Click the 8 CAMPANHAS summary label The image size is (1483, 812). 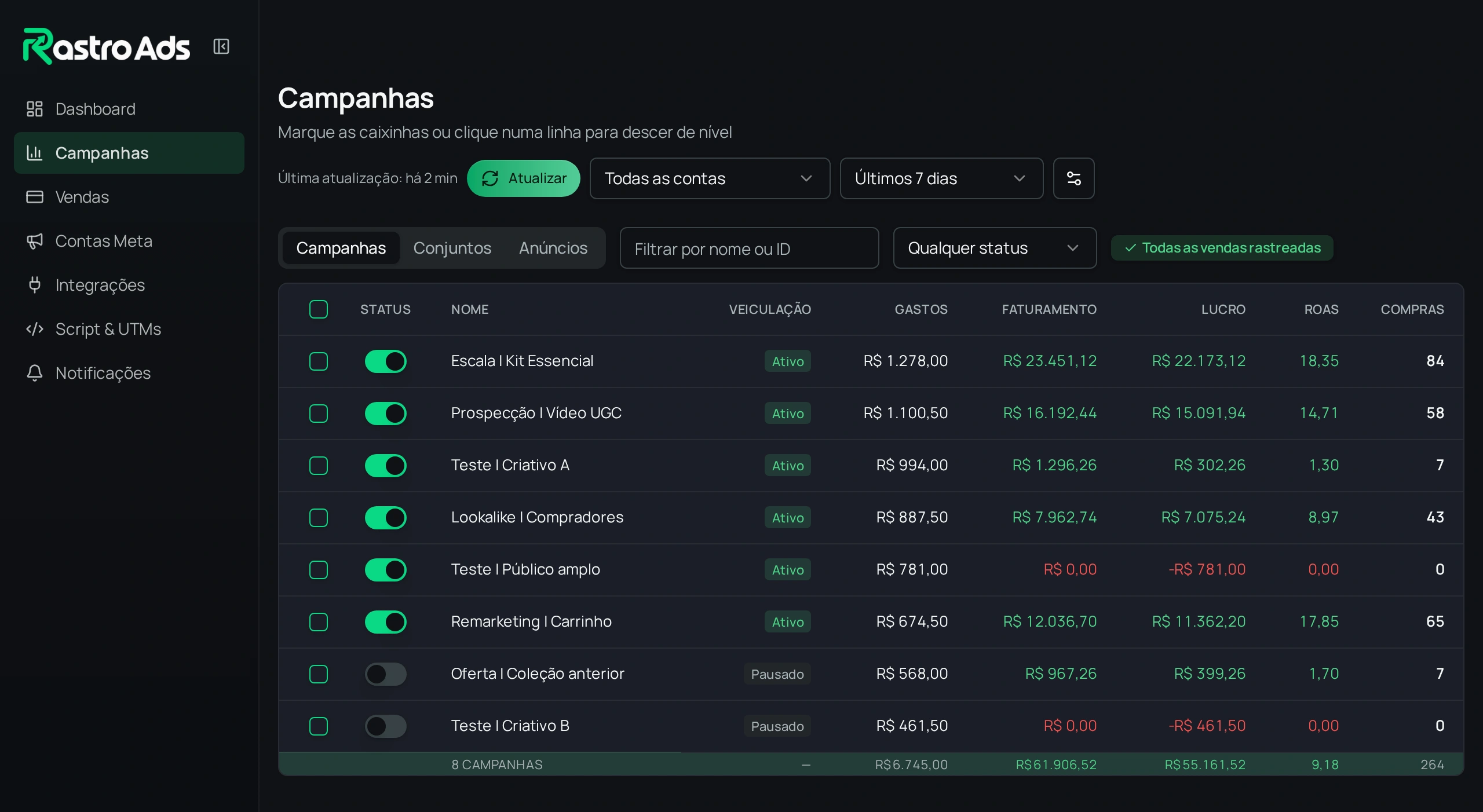[496, 765]
